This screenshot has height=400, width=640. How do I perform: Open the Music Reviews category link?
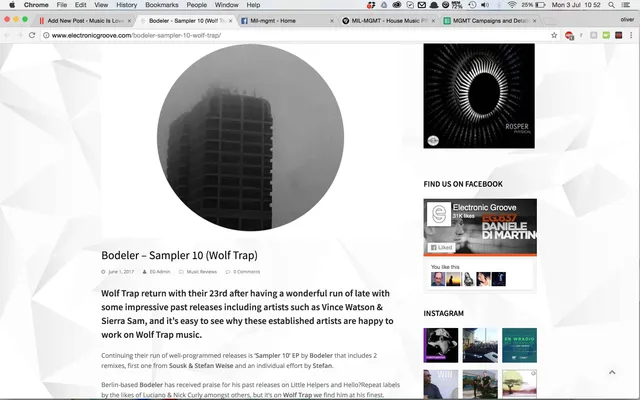coord(202,272)
